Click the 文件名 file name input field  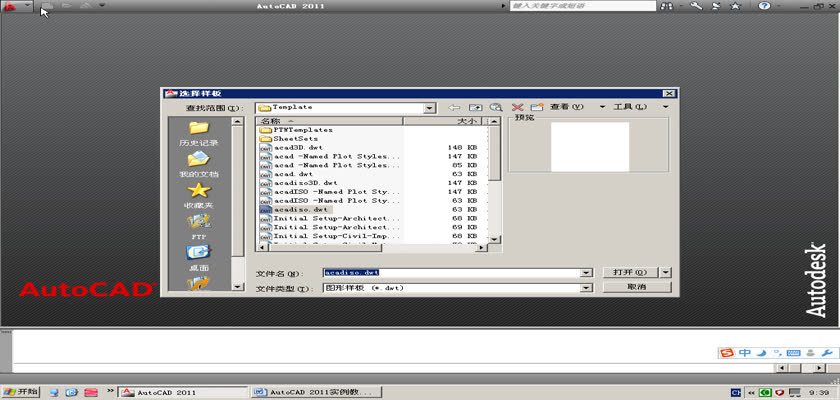point(452,273)
